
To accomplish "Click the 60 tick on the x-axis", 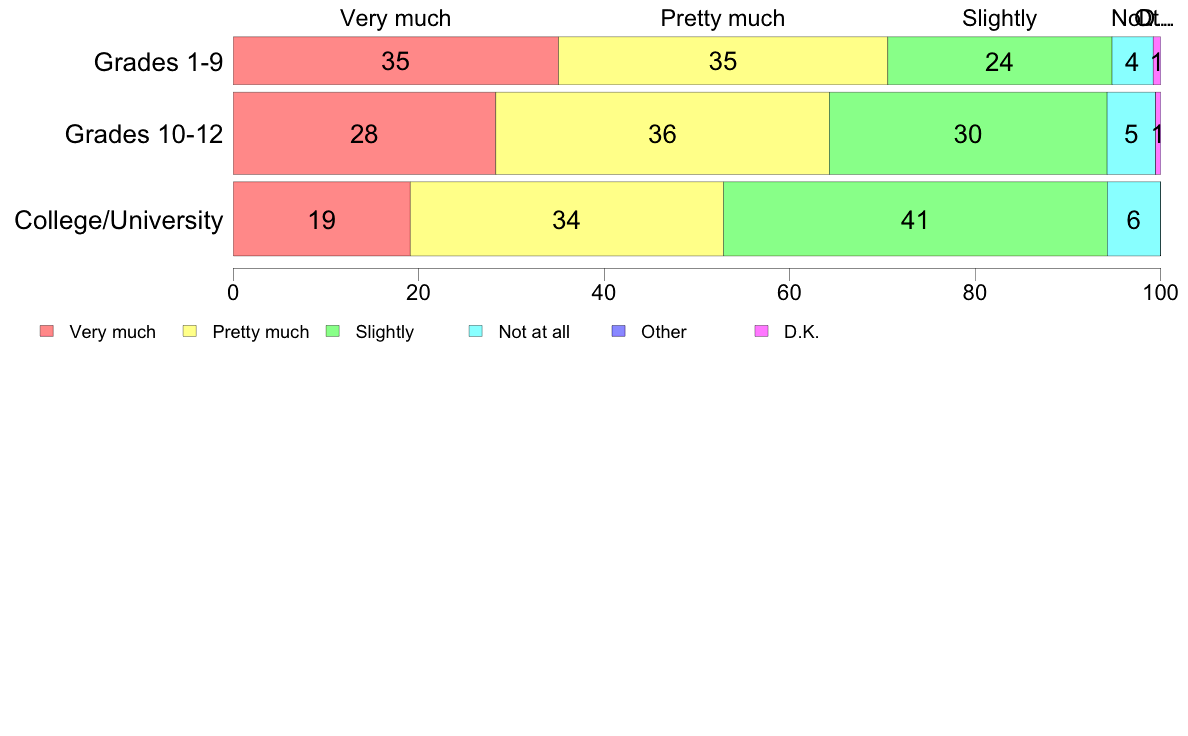I will 789,293.
